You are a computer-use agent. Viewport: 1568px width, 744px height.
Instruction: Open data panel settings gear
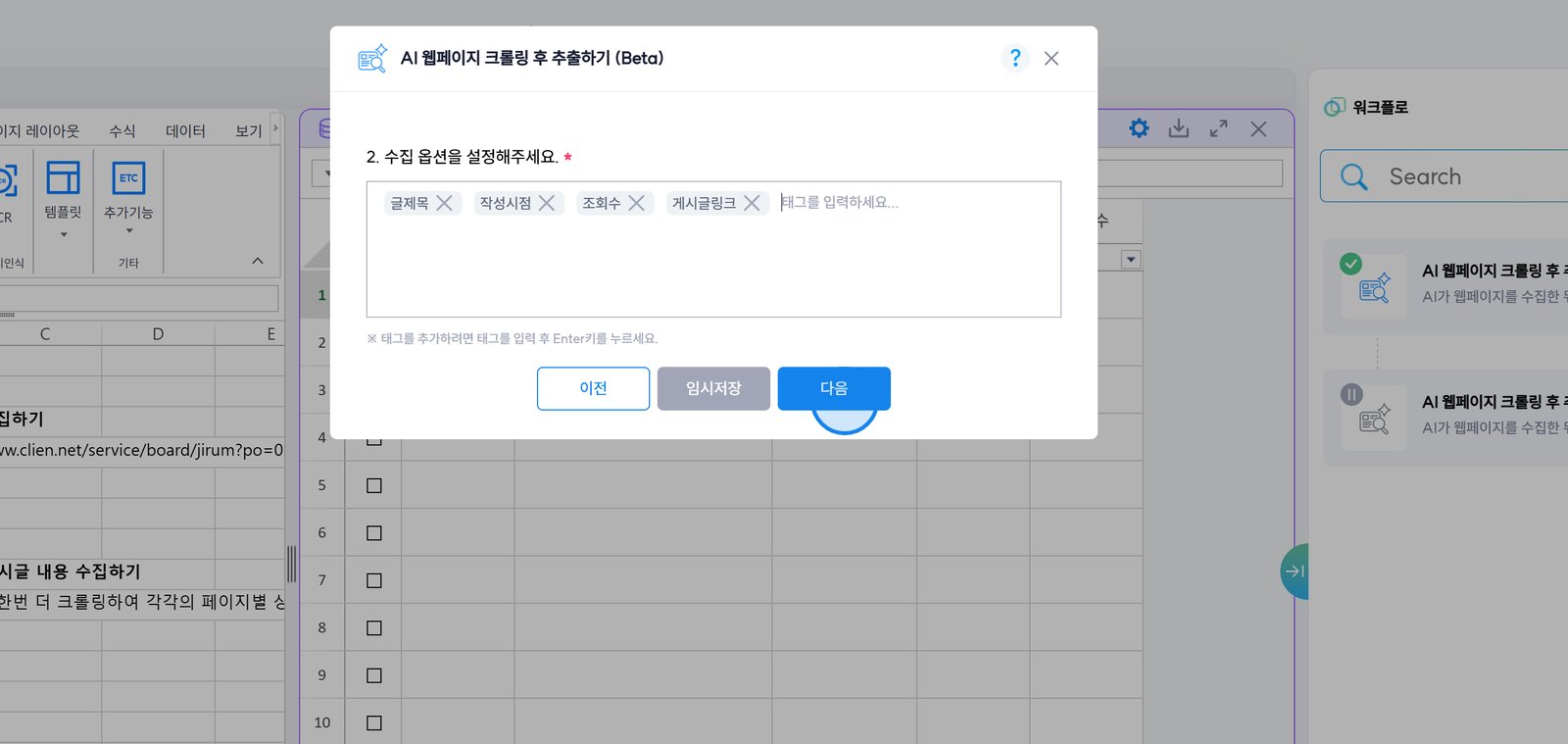coord(1139,128)
